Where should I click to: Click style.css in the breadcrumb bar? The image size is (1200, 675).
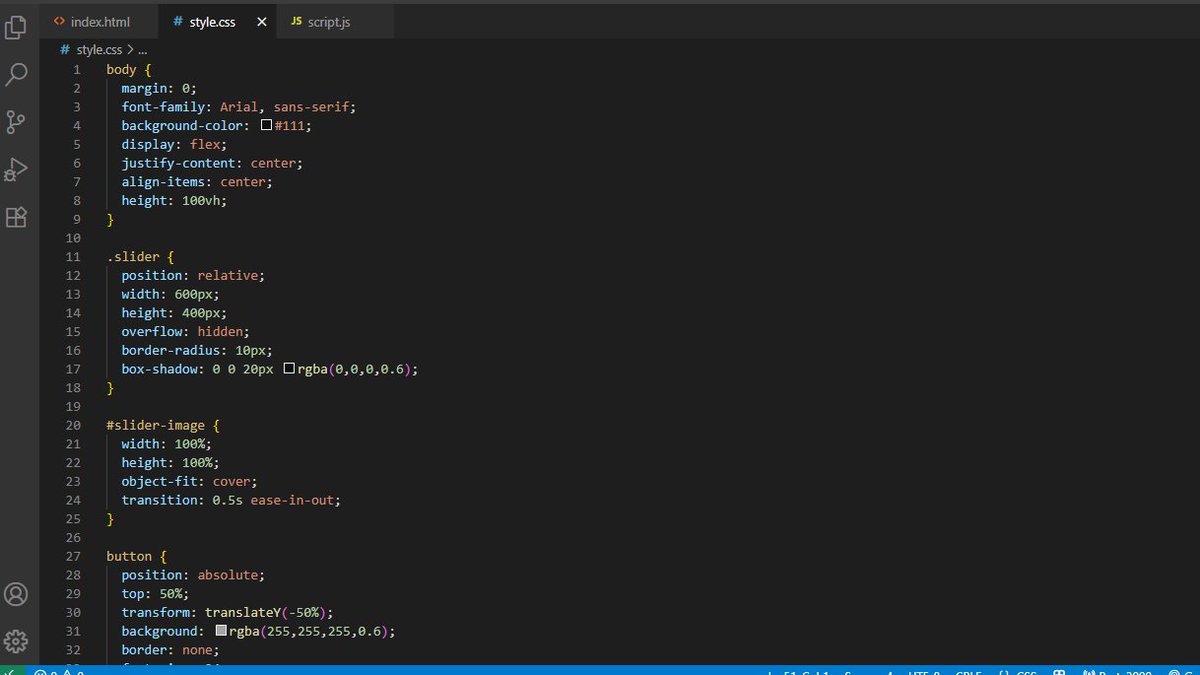(x=99, y=48)
